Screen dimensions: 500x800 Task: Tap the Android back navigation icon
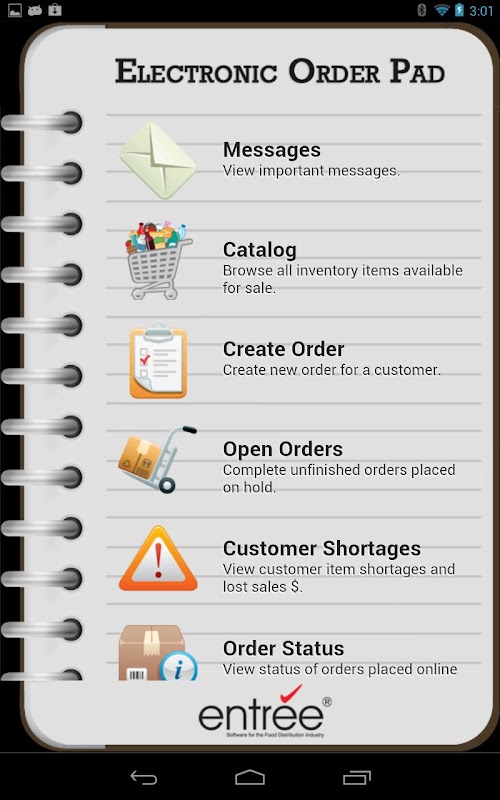(144, 777)
